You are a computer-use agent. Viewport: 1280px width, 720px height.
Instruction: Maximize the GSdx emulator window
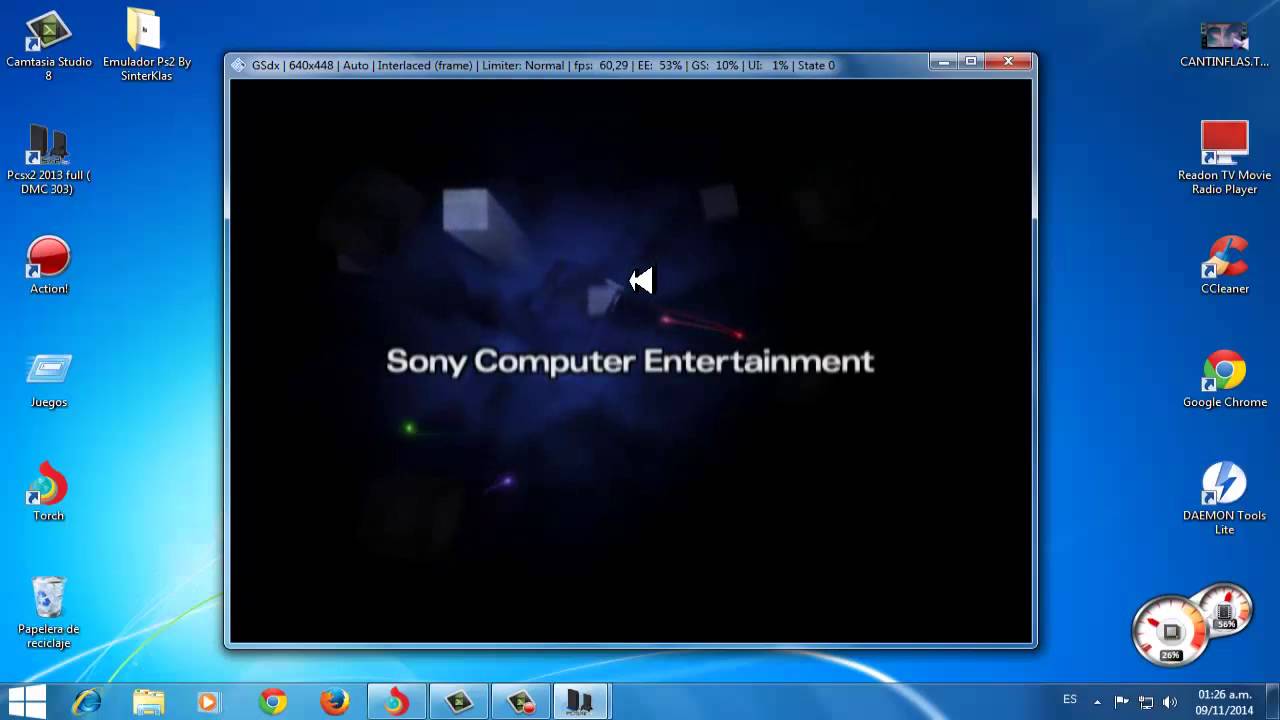pyautogui.click(x=971, y=62)
